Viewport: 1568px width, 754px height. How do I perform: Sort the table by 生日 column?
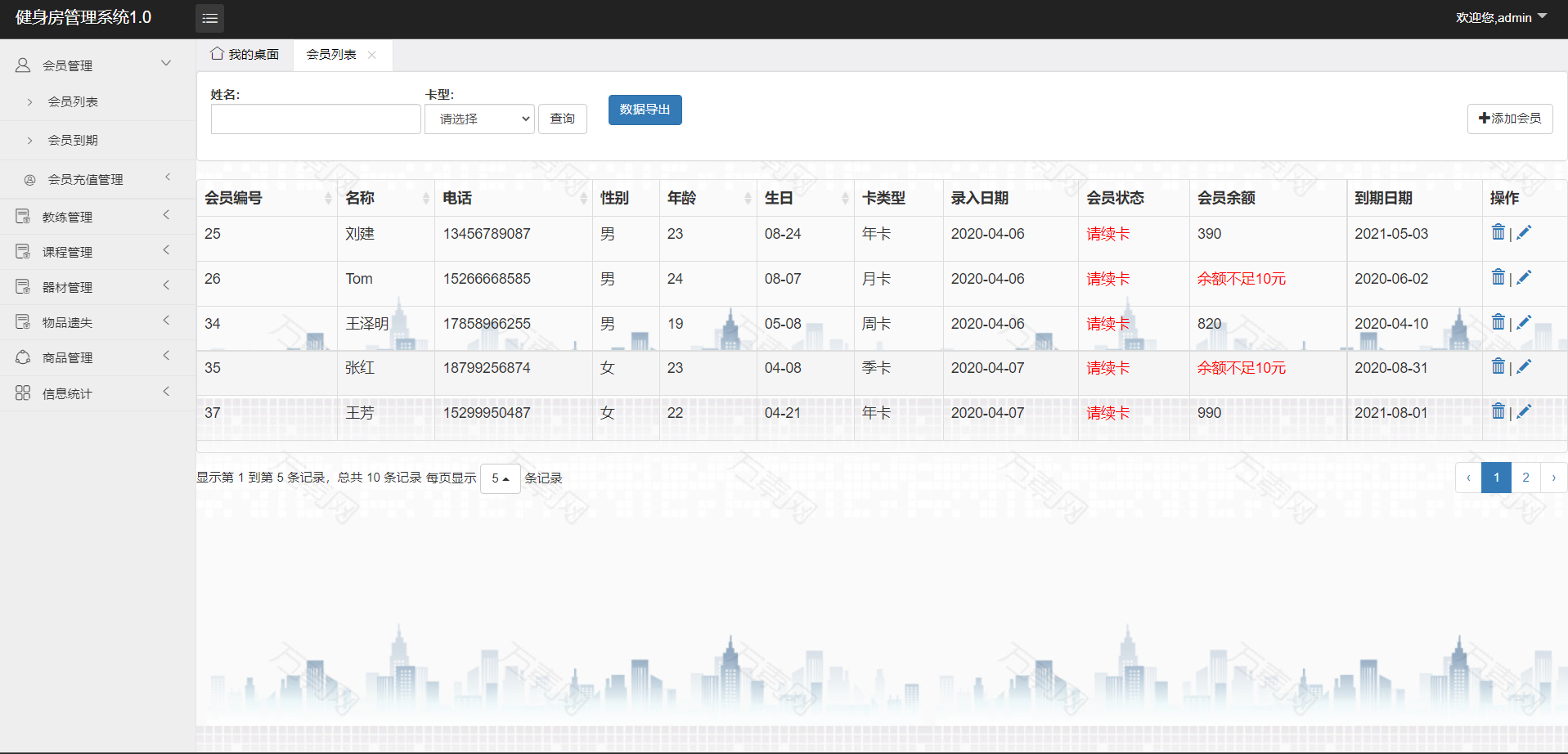click(806, 198)
